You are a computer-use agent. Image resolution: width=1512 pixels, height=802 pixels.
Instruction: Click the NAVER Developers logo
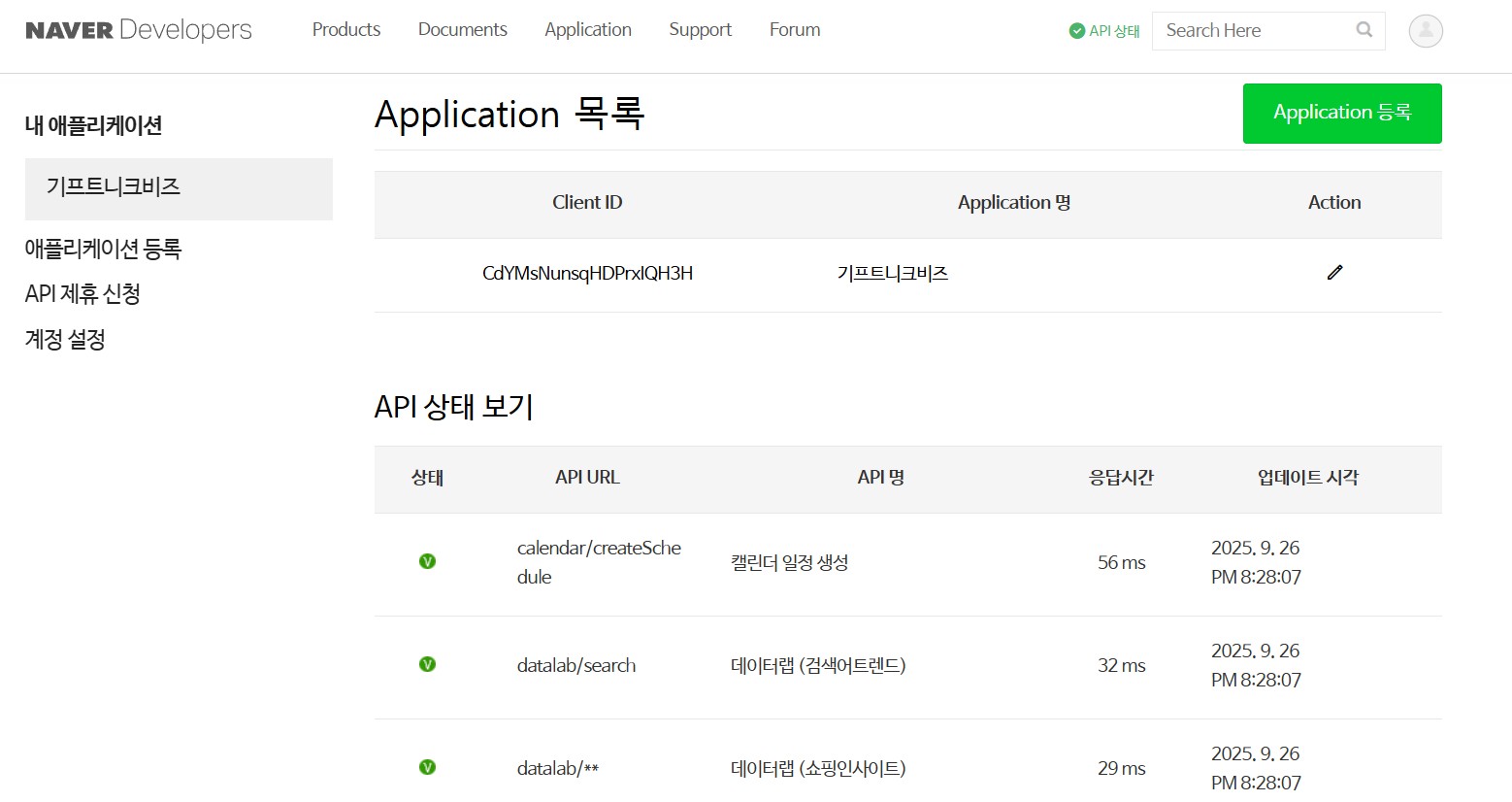coord(138,30)
